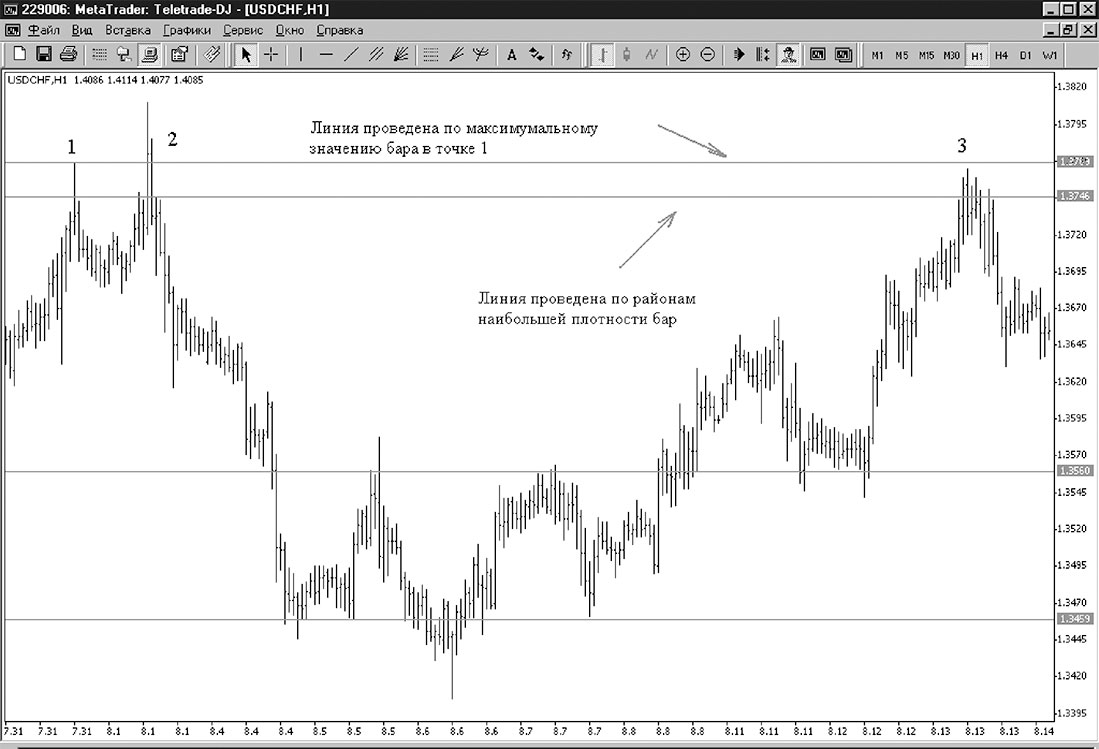Select the crosshair tool
Viewport: 1099px width, 749px height.
271,54
